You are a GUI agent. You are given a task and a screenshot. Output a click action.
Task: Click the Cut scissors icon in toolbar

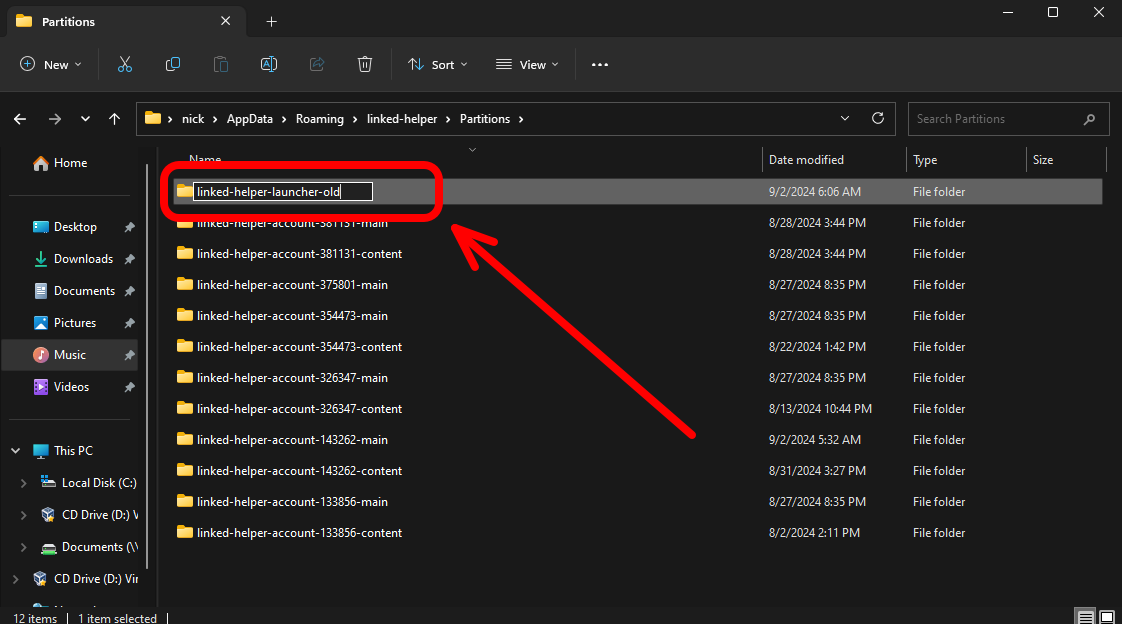pyautogui.click(x=125, y=65)
